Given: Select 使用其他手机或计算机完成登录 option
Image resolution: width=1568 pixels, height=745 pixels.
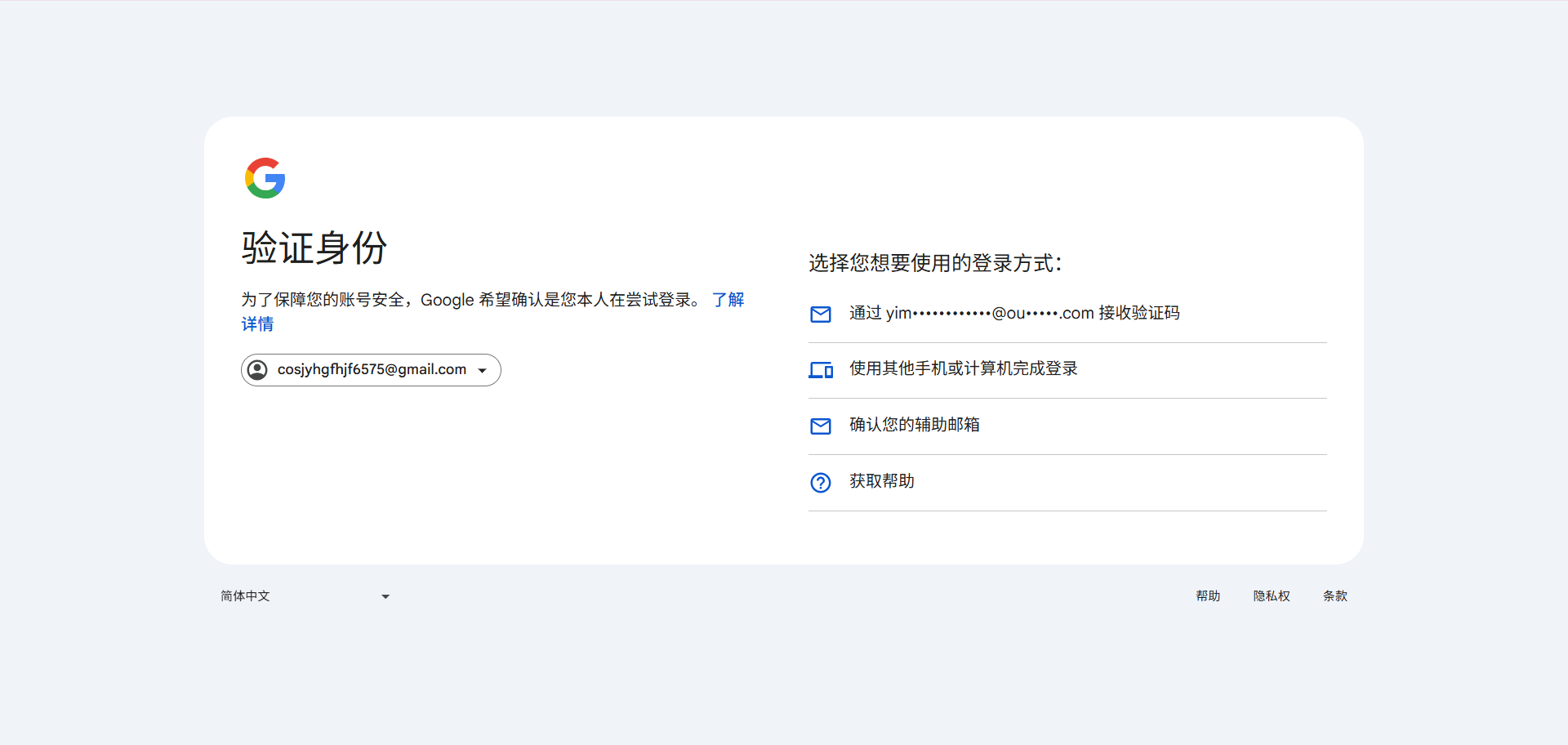Looking at the screenshot, I should 963,369.
